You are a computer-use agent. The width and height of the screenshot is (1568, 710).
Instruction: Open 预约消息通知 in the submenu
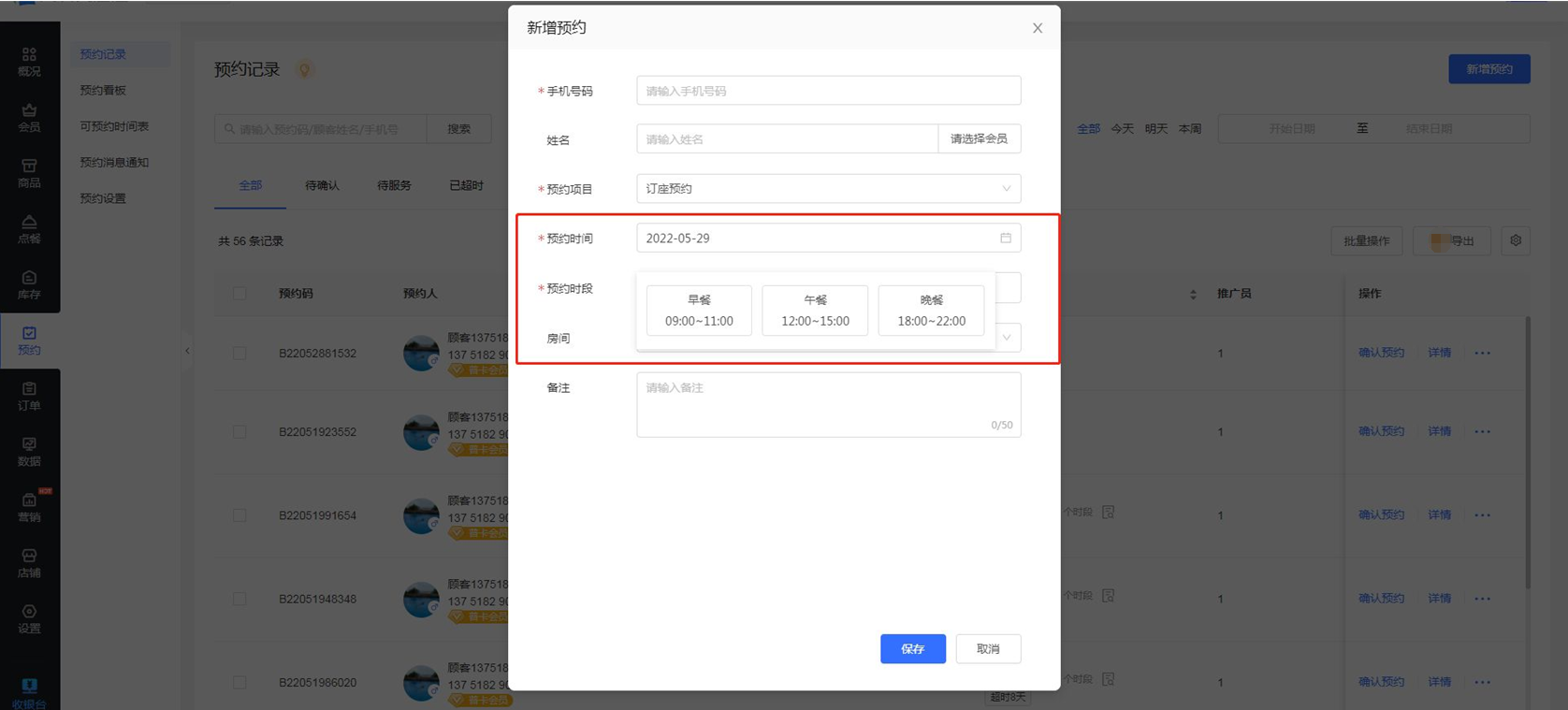[x=114, y=163]
